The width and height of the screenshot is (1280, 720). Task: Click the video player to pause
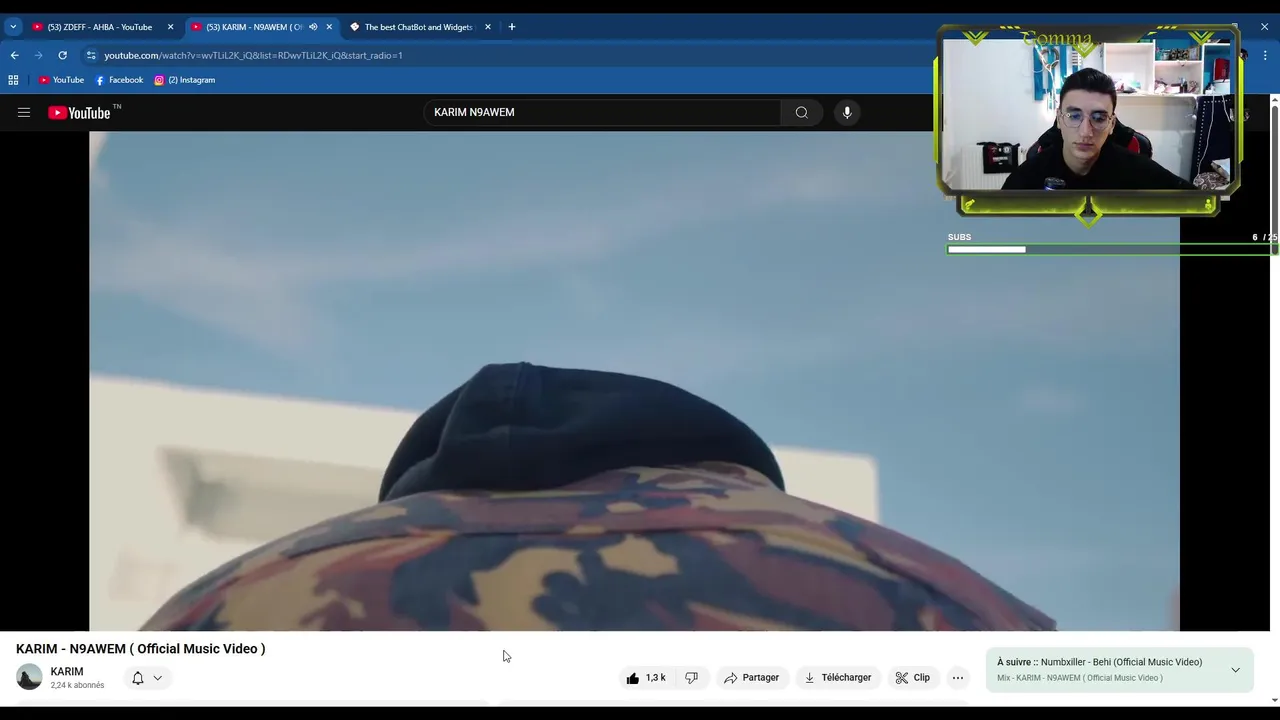(634, 381)
